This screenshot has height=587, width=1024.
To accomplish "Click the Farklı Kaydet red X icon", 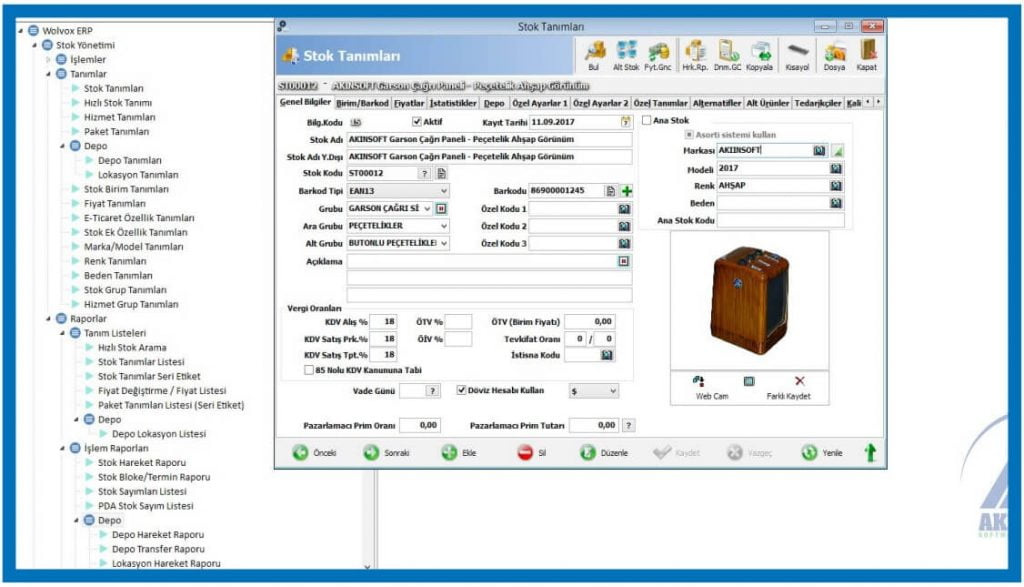I will click(x=799, y=381).
